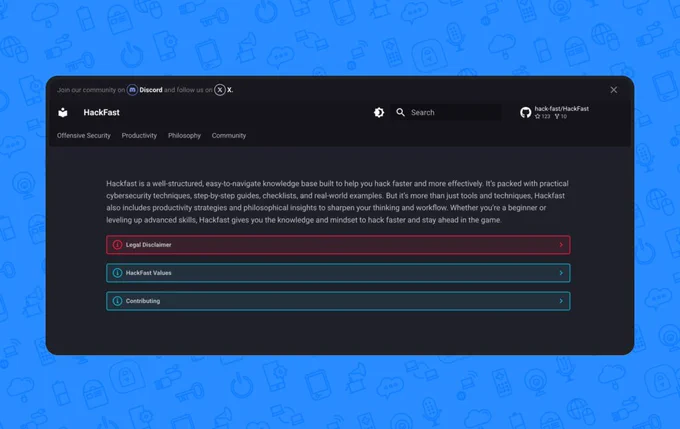Click the Hackfast introduction paragraph text
The height and width of the screenshot is (429, 680).
337,202
